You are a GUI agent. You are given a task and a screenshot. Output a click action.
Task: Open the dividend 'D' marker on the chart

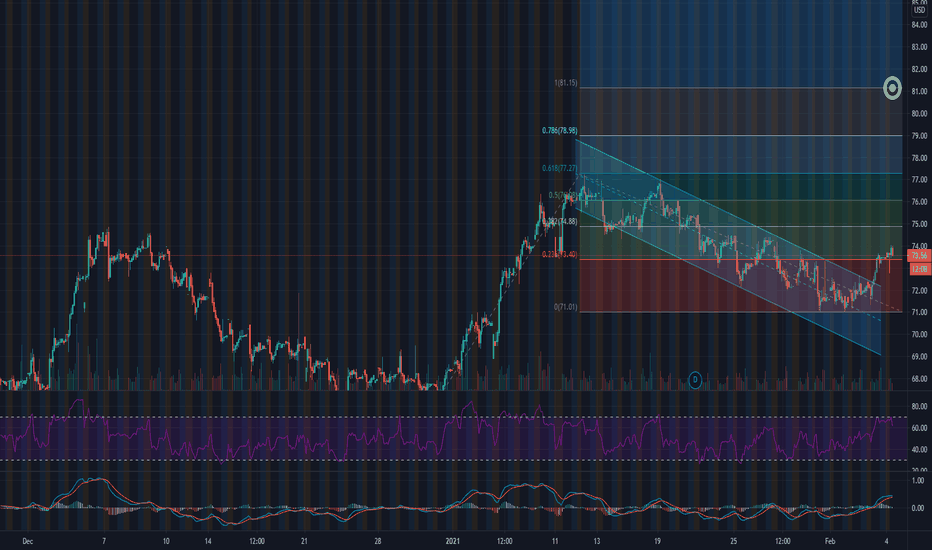[695, 380]
